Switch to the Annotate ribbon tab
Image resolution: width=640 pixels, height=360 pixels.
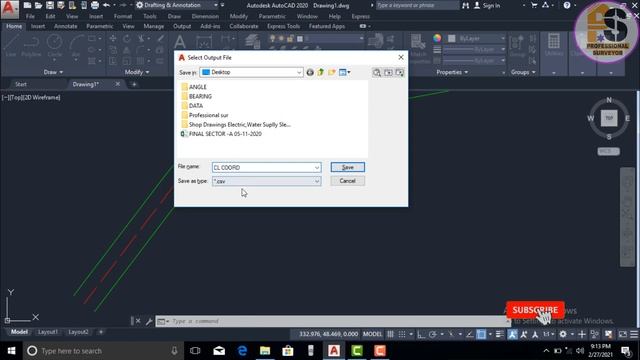(66, 26)
